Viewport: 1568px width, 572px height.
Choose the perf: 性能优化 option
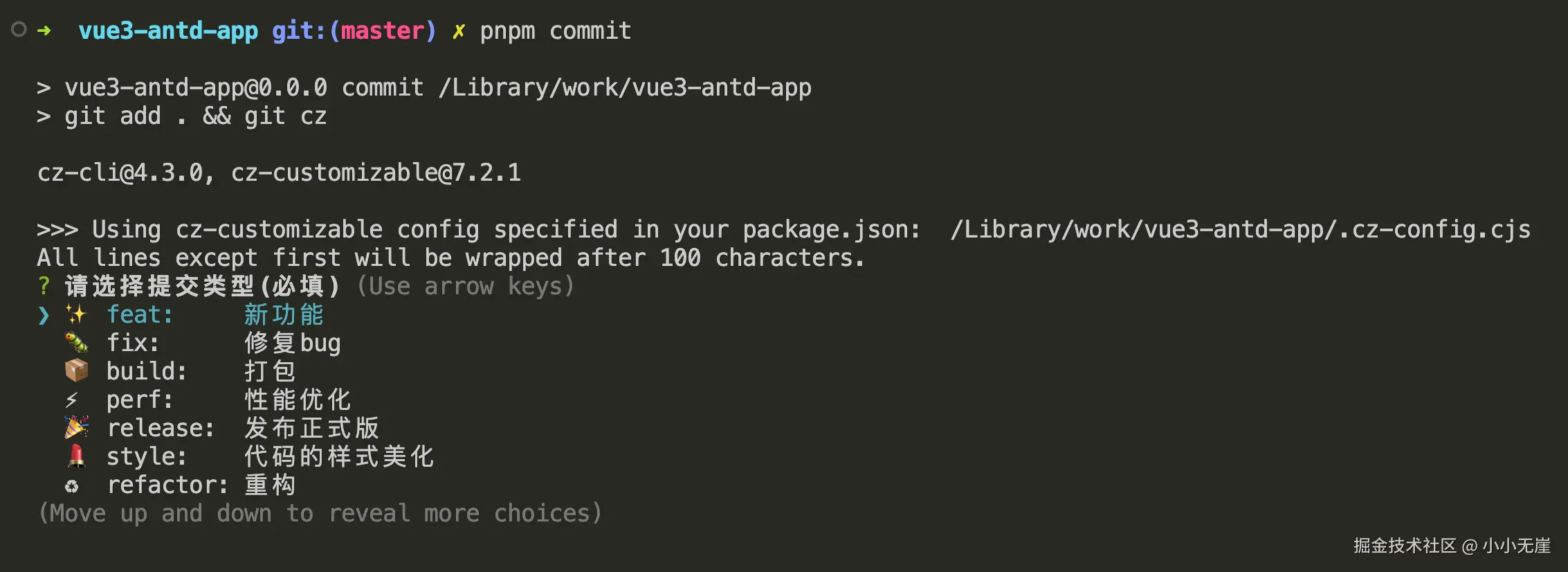(228, 400)
